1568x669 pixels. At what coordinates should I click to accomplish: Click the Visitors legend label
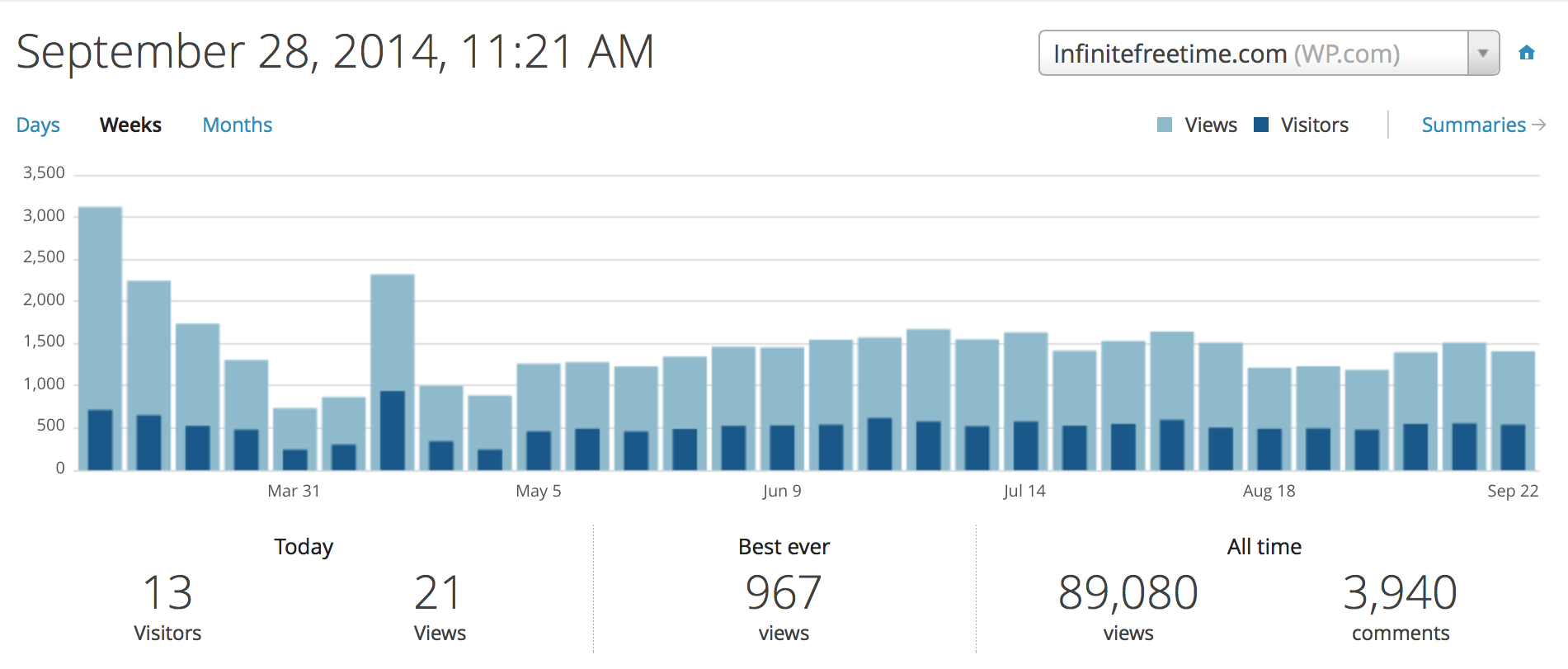pyautogui.click(x=1315, y=125)
